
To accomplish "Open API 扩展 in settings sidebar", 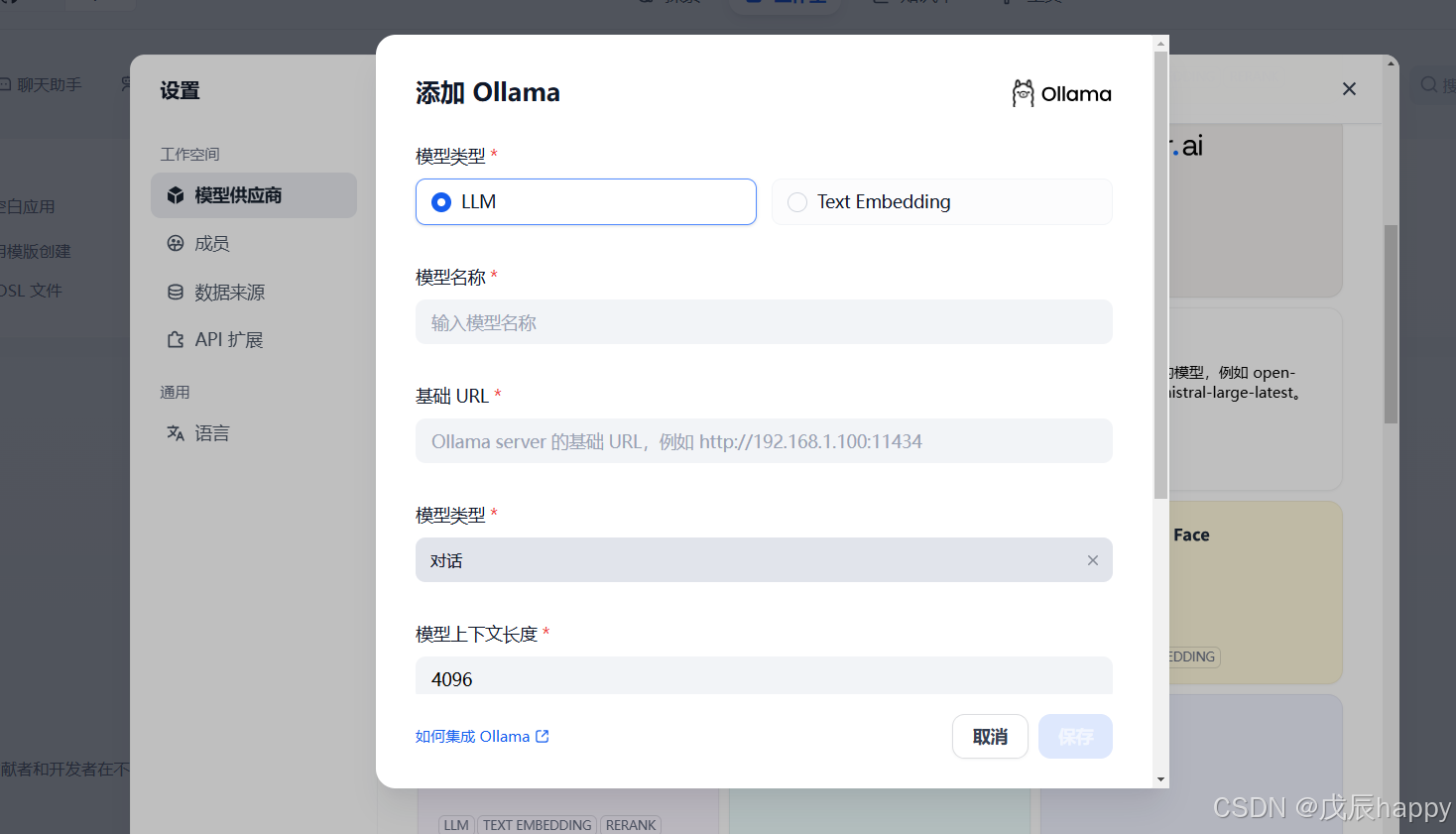I will pos(254,339).
